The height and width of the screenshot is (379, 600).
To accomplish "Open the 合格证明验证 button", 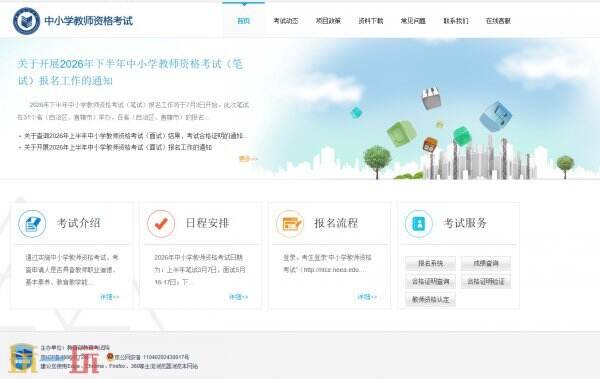I will pyautogui.click(x=486, y=282).
